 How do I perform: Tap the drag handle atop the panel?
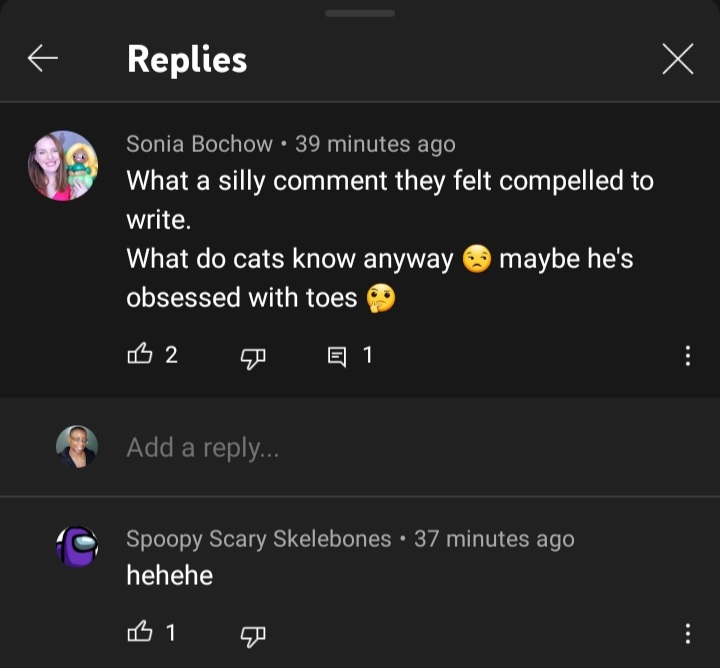(360, 13)
